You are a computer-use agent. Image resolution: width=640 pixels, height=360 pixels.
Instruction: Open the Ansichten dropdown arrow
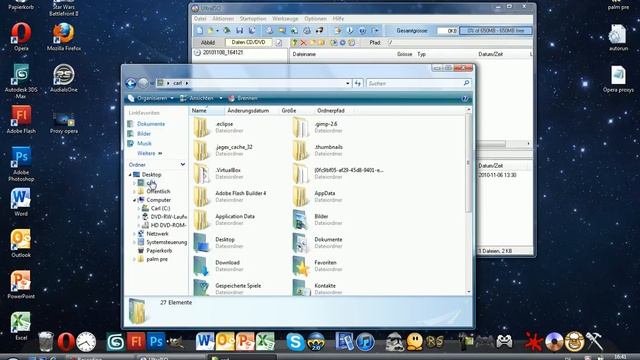pos(221,98)
